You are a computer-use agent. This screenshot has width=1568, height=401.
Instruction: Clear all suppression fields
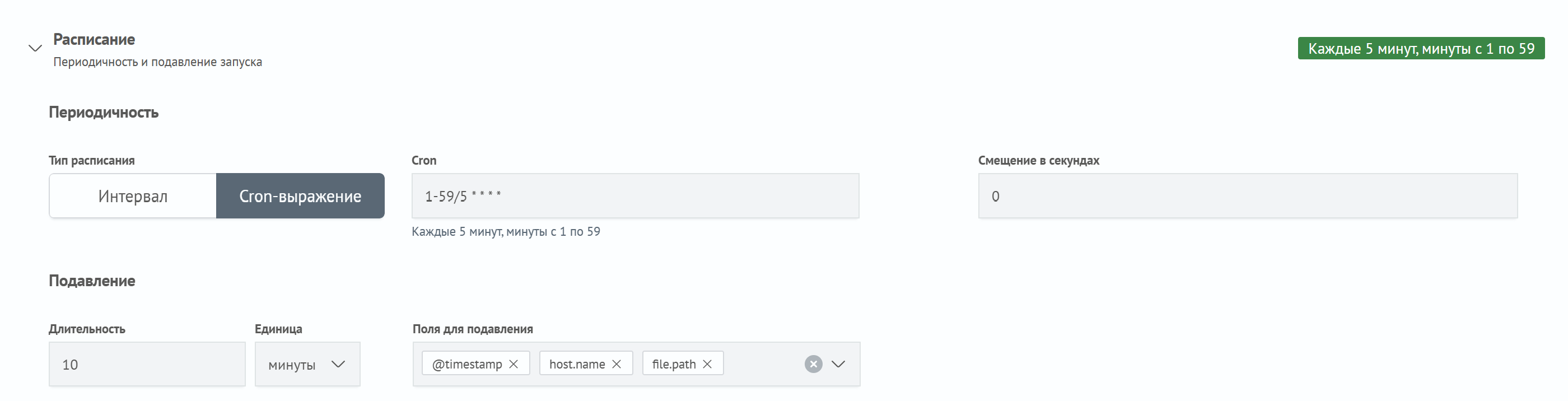tap(813, 364)
